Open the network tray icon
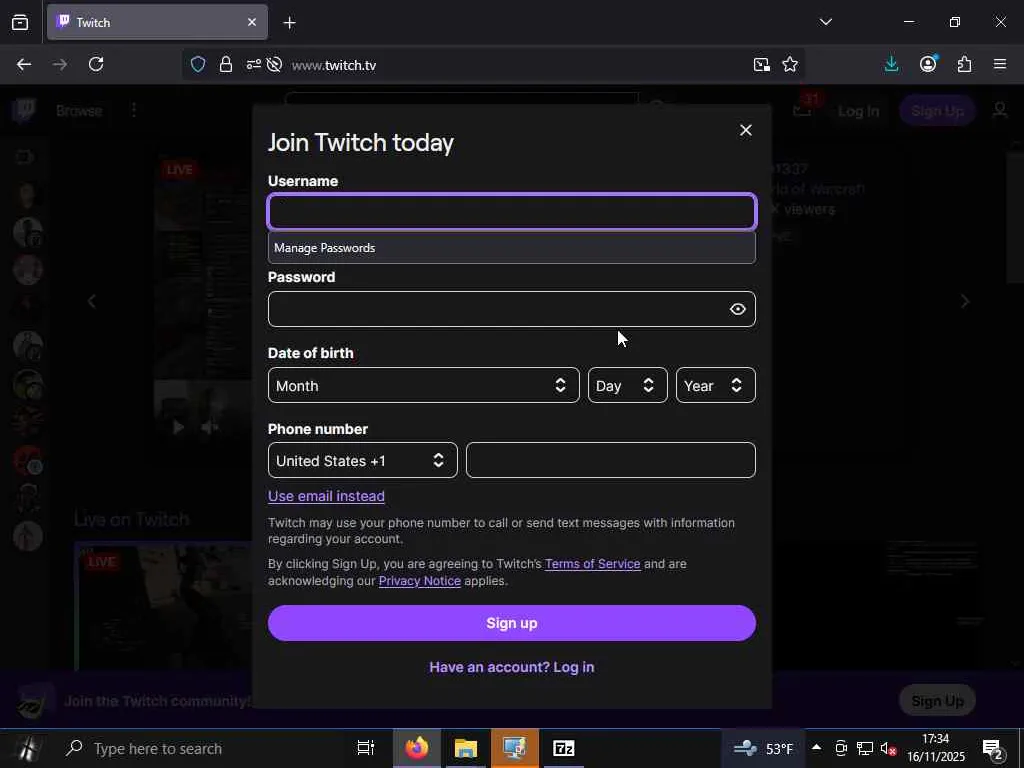This screenshot has width=1024, height=768. 865,748
